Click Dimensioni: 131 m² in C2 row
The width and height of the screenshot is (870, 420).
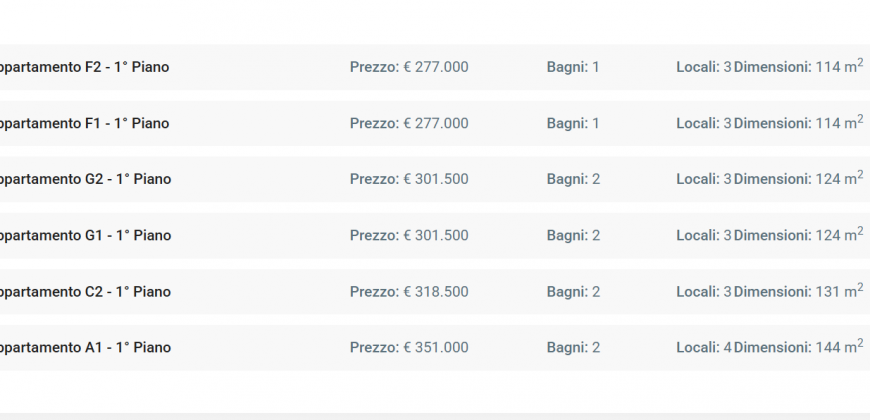click(x=798, y=291)
